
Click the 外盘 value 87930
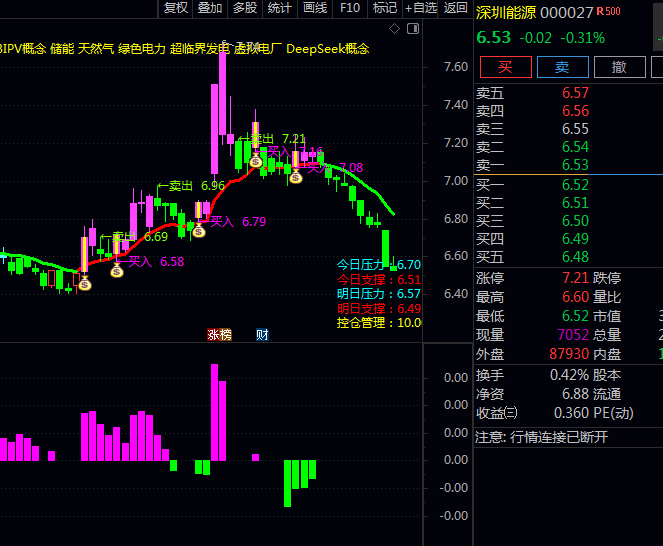(x=569, y=354)
